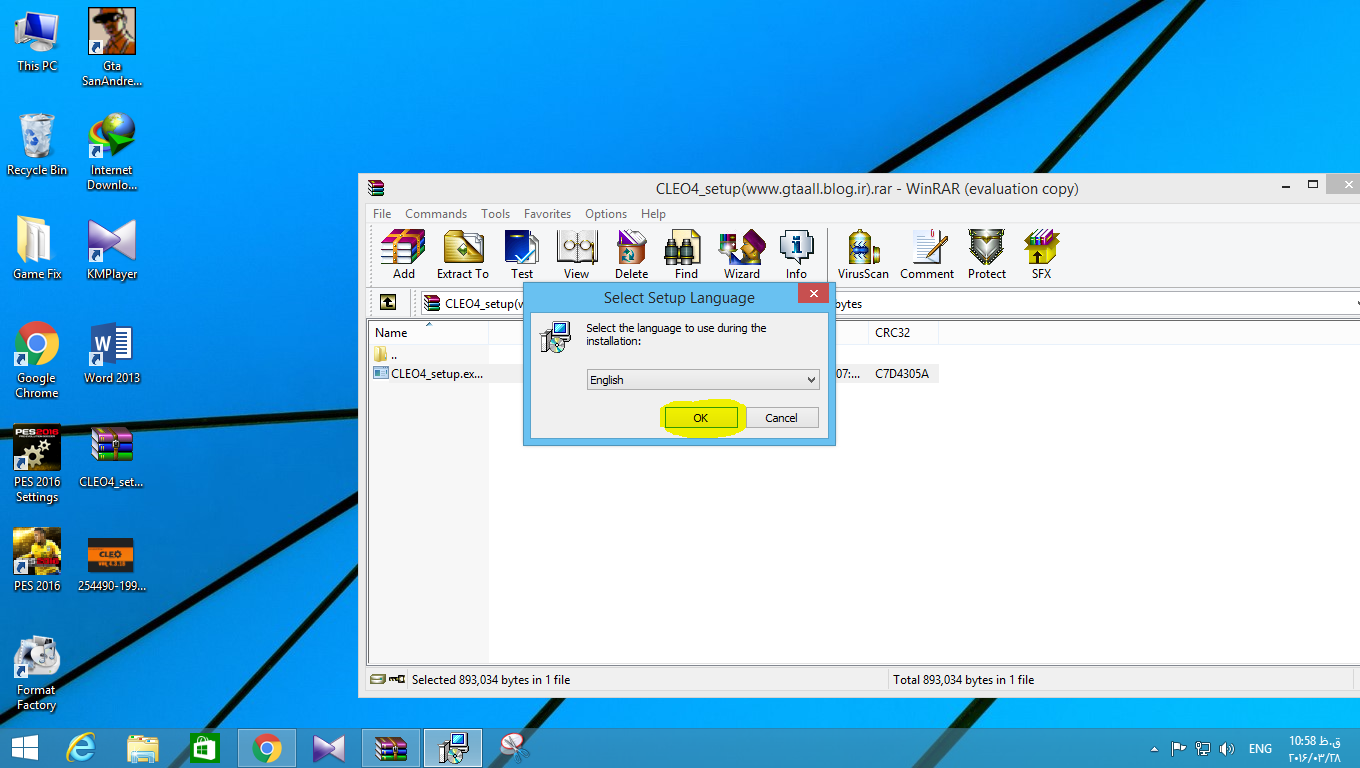1360x768 pixels.
Task: Switch to Chrome in the taskbar
Action: (267, 748)
